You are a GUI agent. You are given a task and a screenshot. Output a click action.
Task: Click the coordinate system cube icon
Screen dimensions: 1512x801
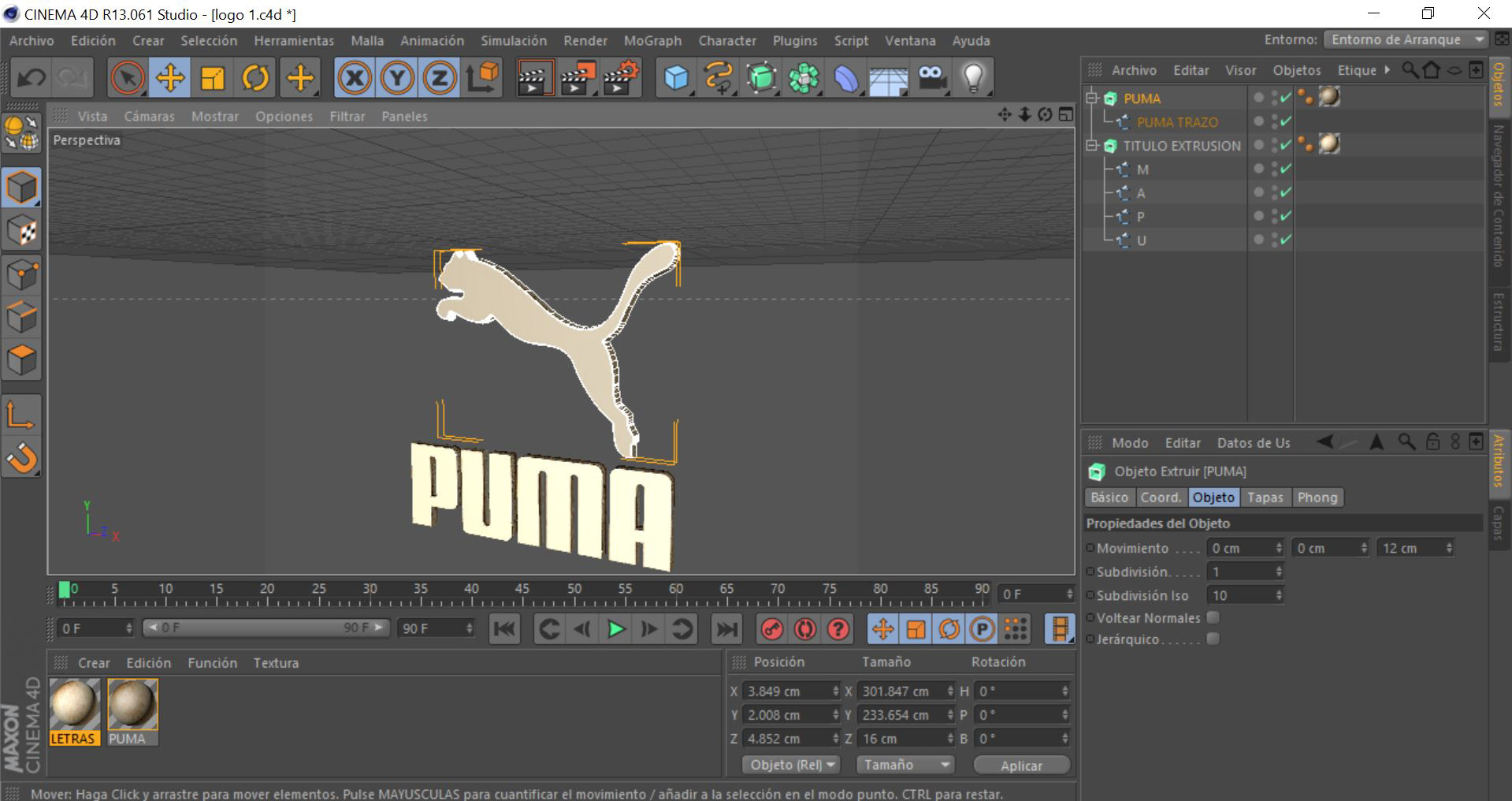click(x=482, y=78)
